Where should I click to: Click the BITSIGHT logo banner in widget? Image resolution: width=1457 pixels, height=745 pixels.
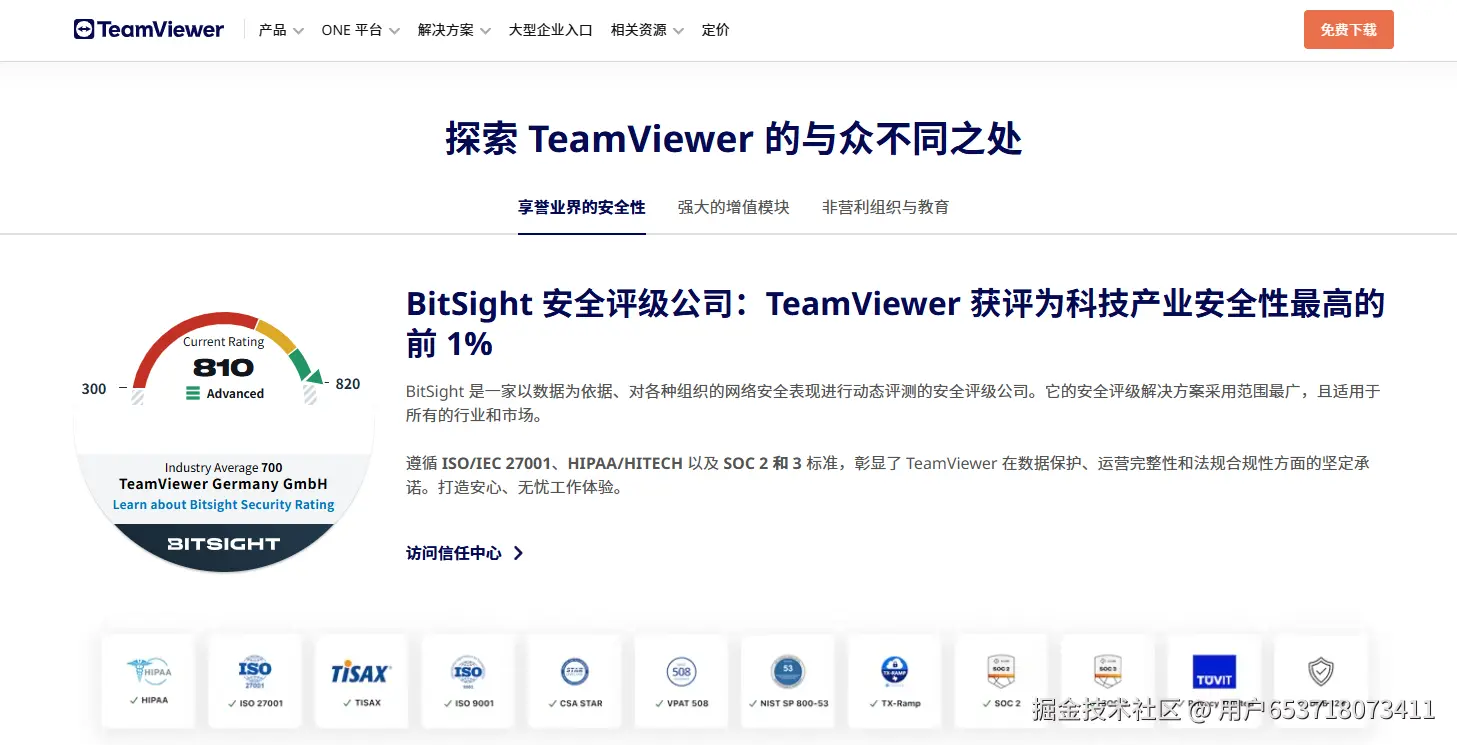pyautogui.click(x=223, y=544)
